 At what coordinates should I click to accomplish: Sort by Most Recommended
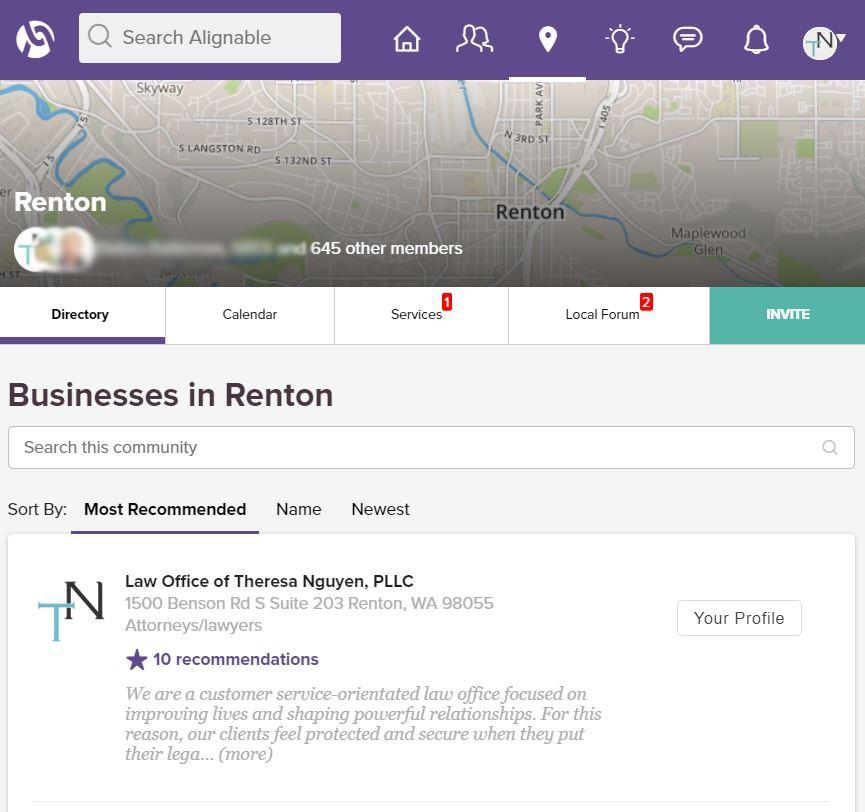(165, 509)
